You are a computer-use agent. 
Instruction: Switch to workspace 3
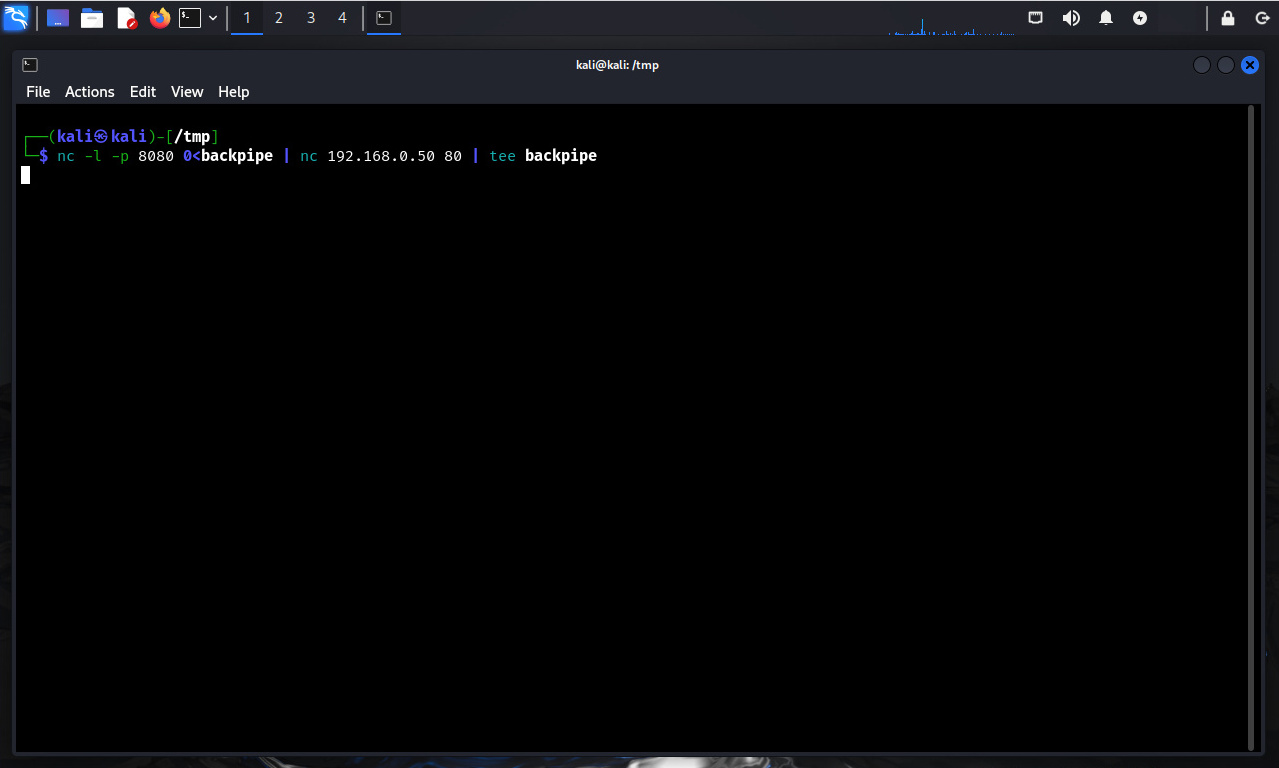[311, 18]
